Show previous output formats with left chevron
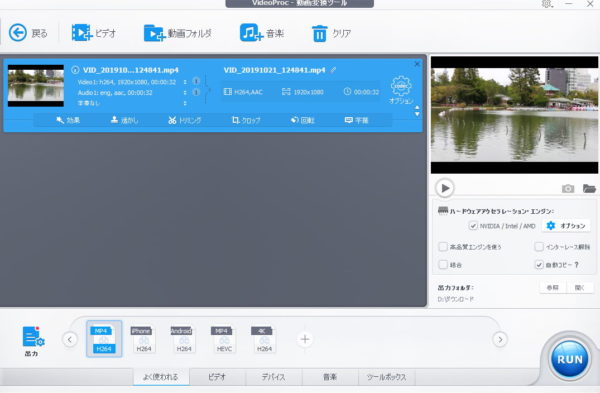This screenshot has height=393, width=600. click(70, 339)
